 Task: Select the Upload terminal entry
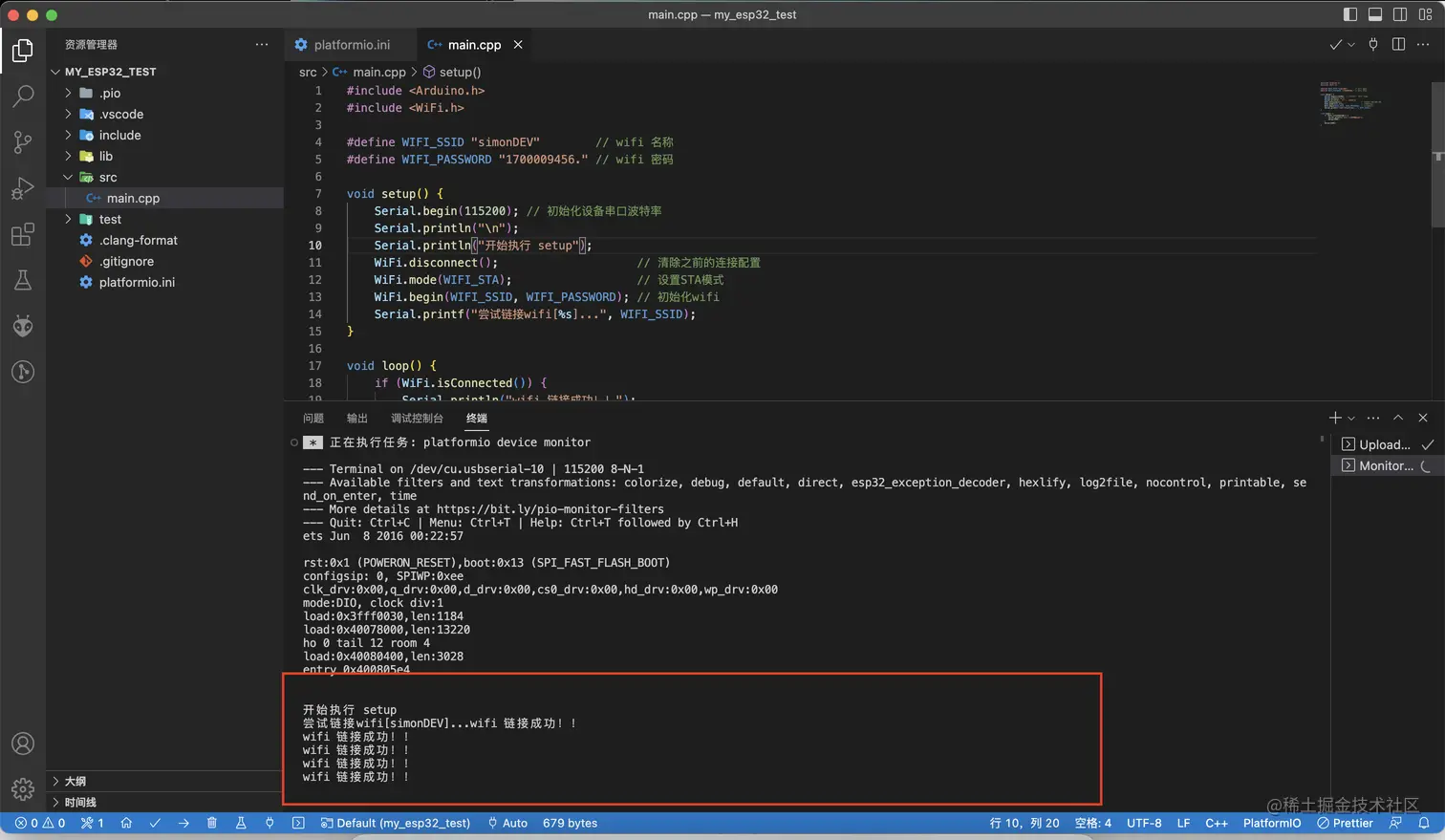coord(1384,444)
